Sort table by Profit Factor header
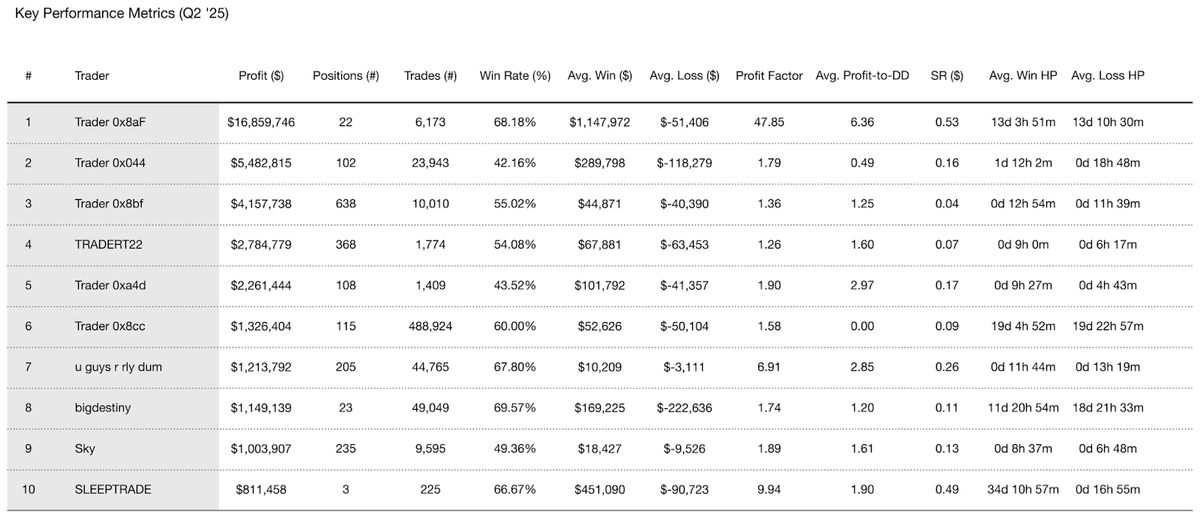 pyautogui.click(x=769, y=75)
